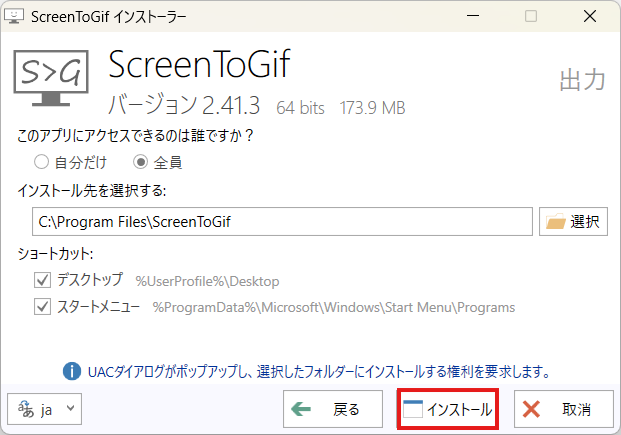Click the blue UAC info icon
This screenshot has width=621, height=435.
[72, 372]
